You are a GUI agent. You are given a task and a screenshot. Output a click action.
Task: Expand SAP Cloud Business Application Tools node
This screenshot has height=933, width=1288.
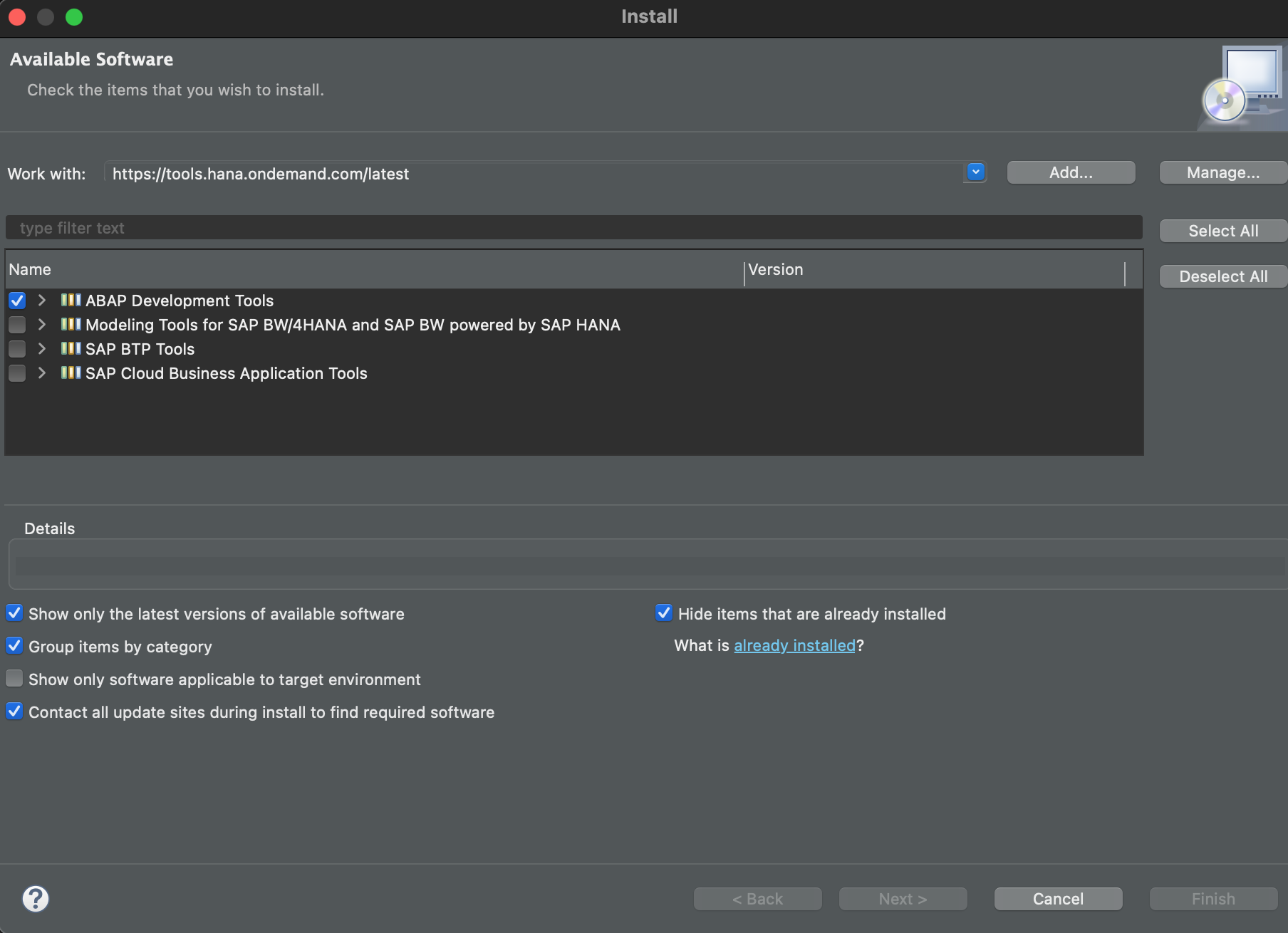[x=42, y=372]
